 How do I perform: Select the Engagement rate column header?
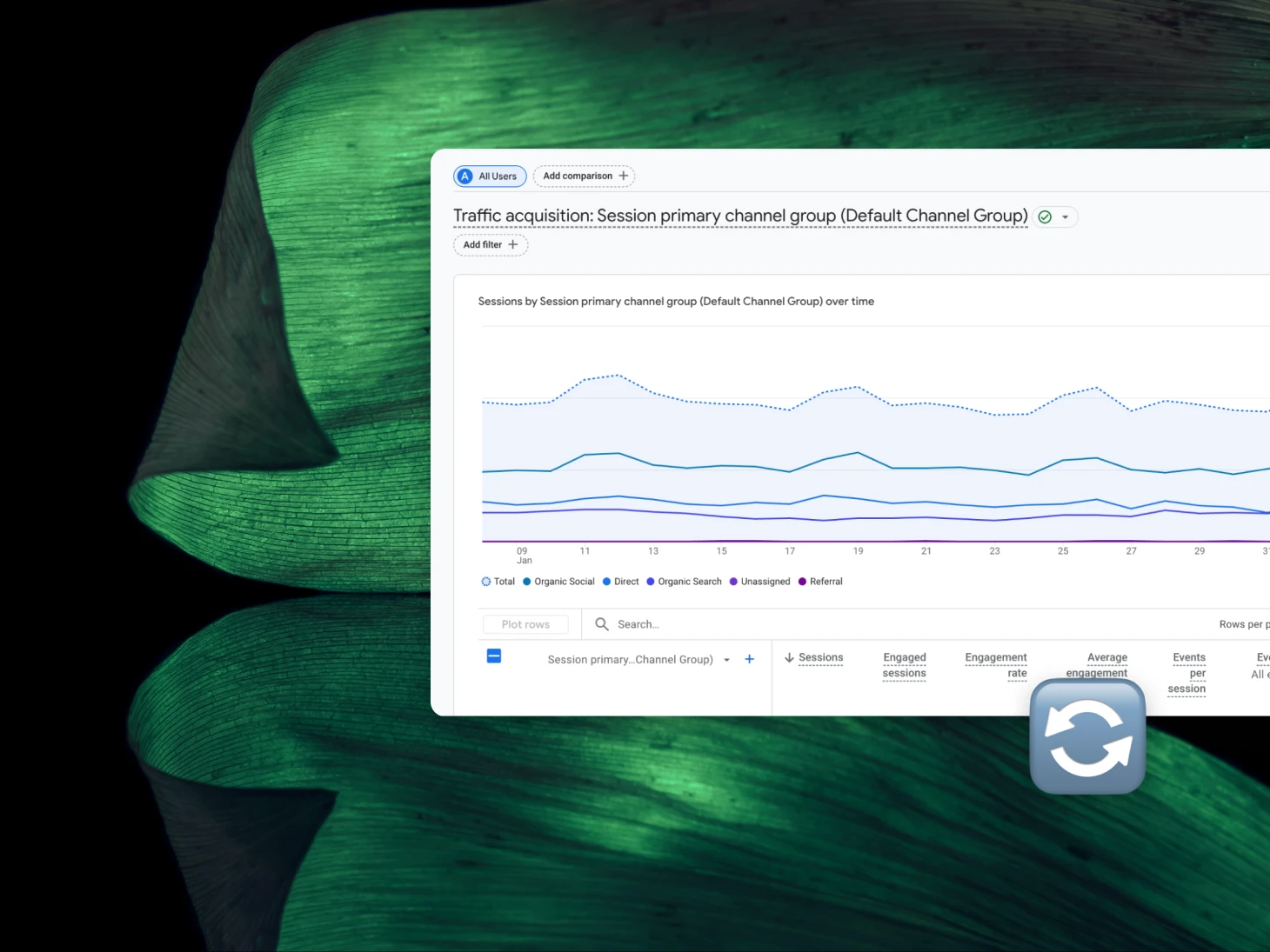pyautogui.click(x=996, y=665)
